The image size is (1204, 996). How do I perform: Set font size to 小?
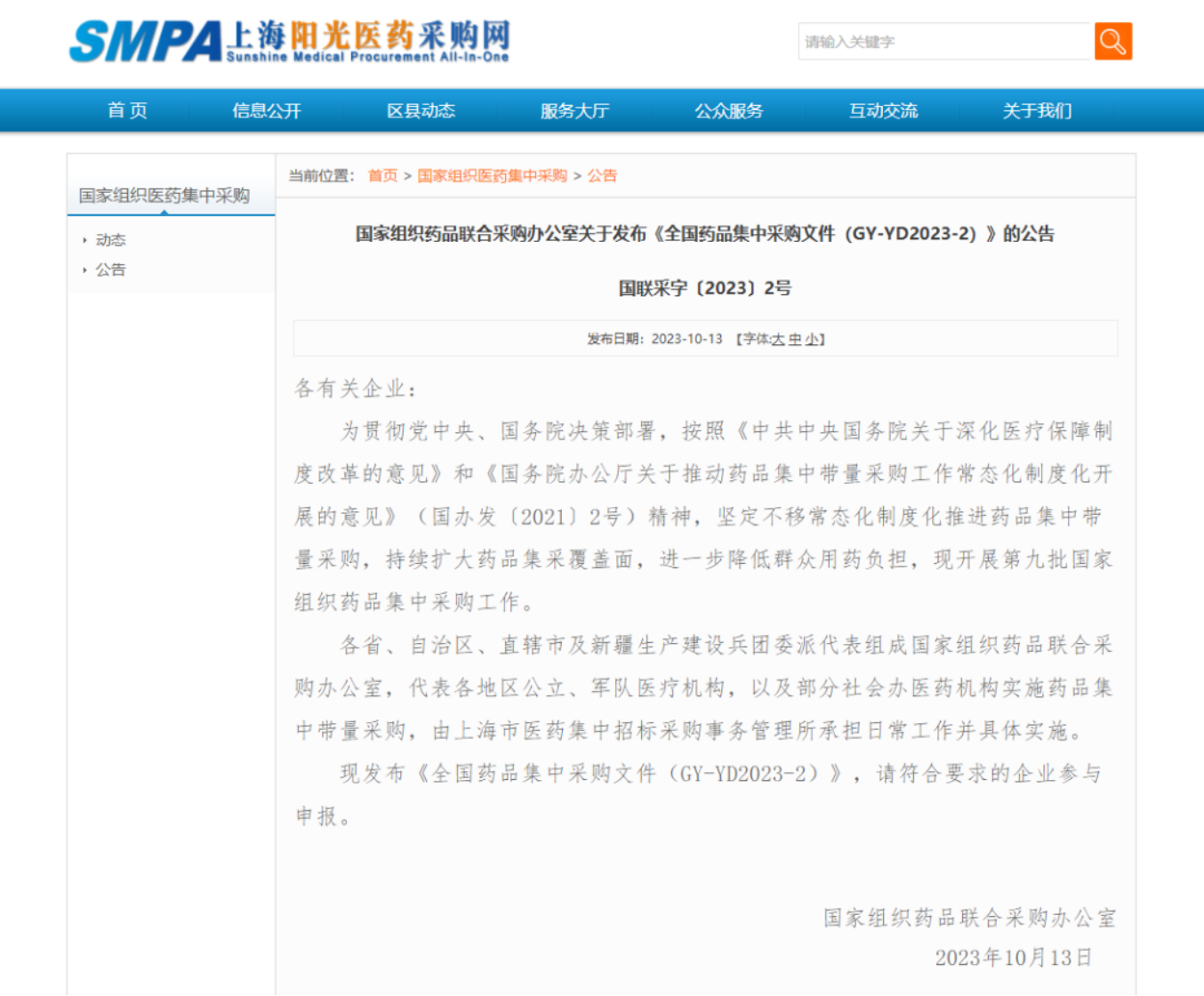point(812,339)
